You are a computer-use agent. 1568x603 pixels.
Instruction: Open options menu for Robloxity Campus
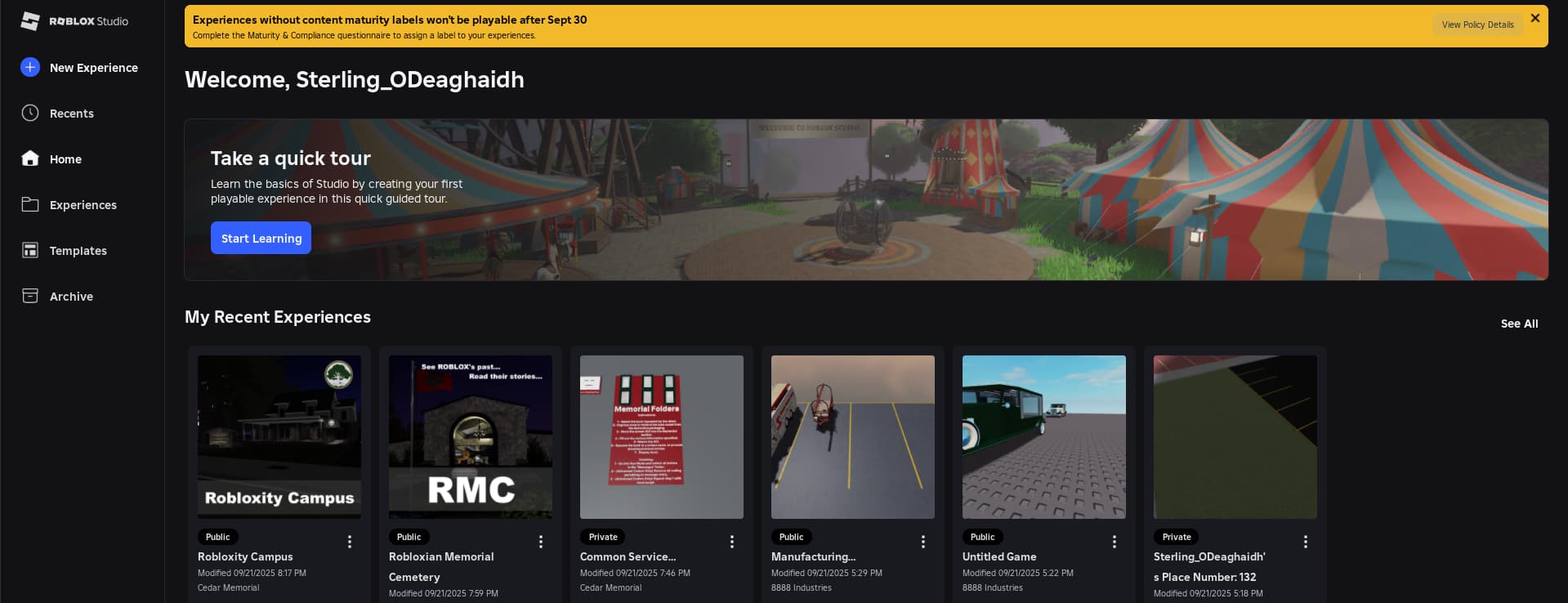point(350,542)
